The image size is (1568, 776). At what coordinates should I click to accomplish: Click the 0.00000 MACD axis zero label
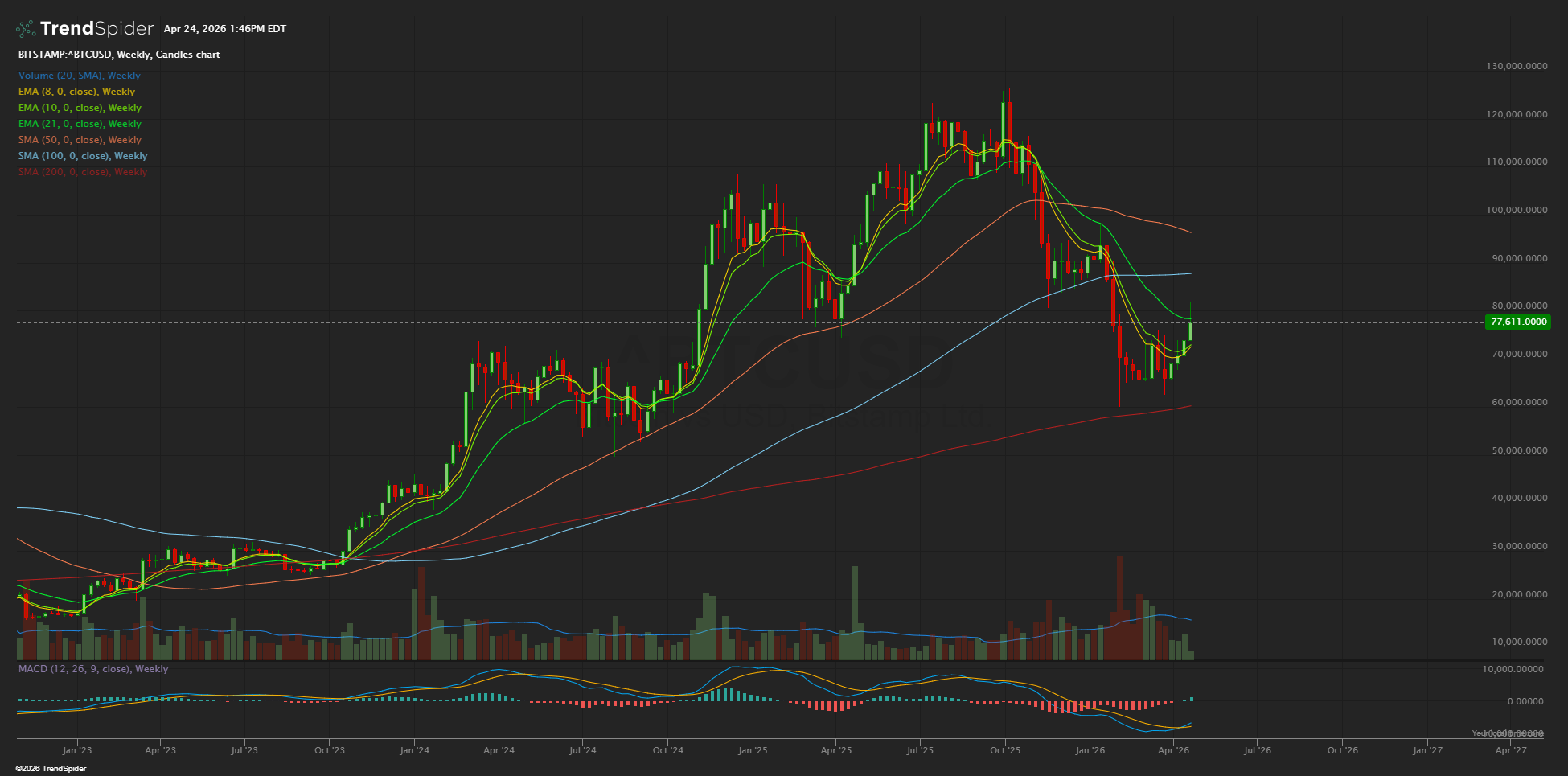pos(1525,701)
